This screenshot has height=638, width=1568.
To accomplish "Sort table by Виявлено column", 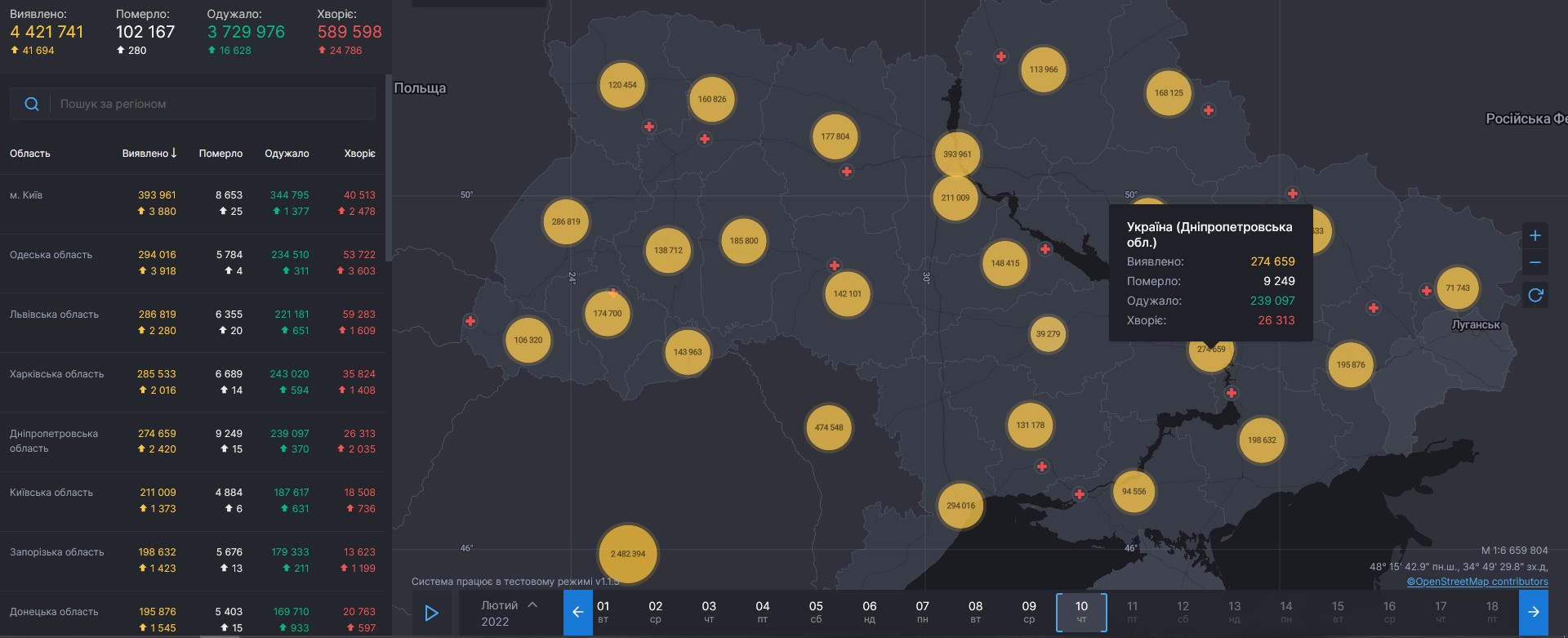I will point(149,154).
